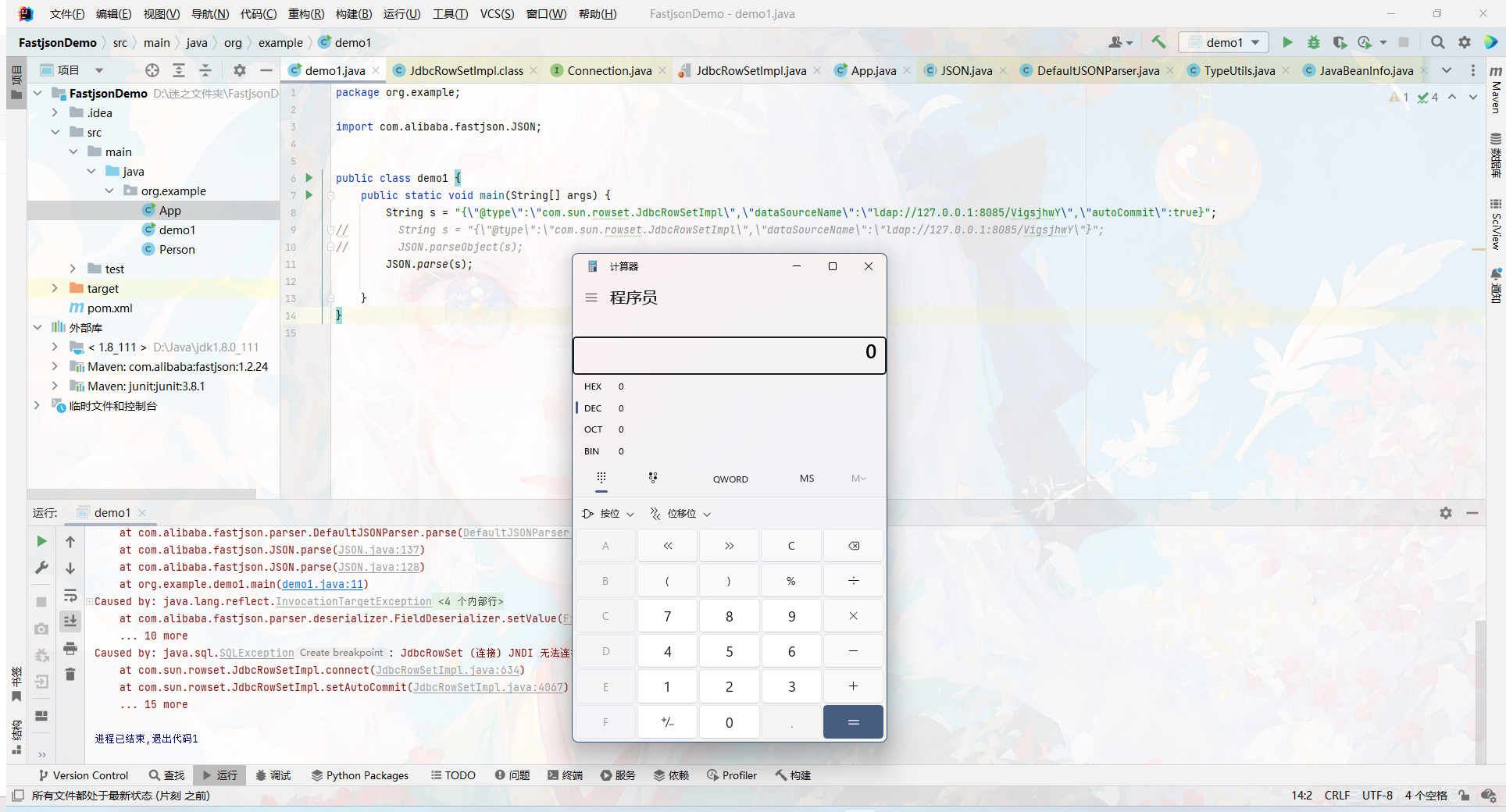Select Person class in project tree

[177, 249]
